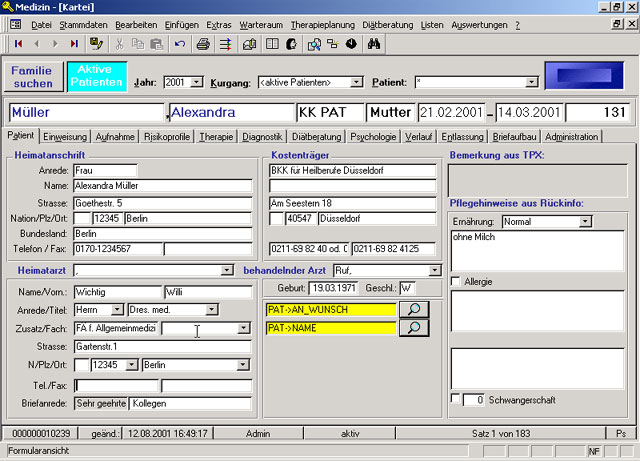Click the Briefanrede Kollegen field
Image resolution: width=640 pixels, height=461 pixels.
[x=190, y=403]
